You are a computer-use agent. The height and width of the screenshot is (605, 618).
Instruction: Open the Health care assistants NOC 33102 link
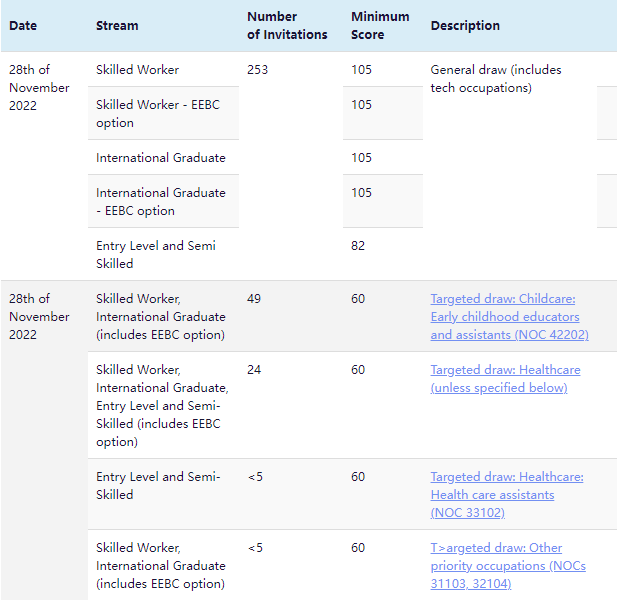(x=507, y=494)
